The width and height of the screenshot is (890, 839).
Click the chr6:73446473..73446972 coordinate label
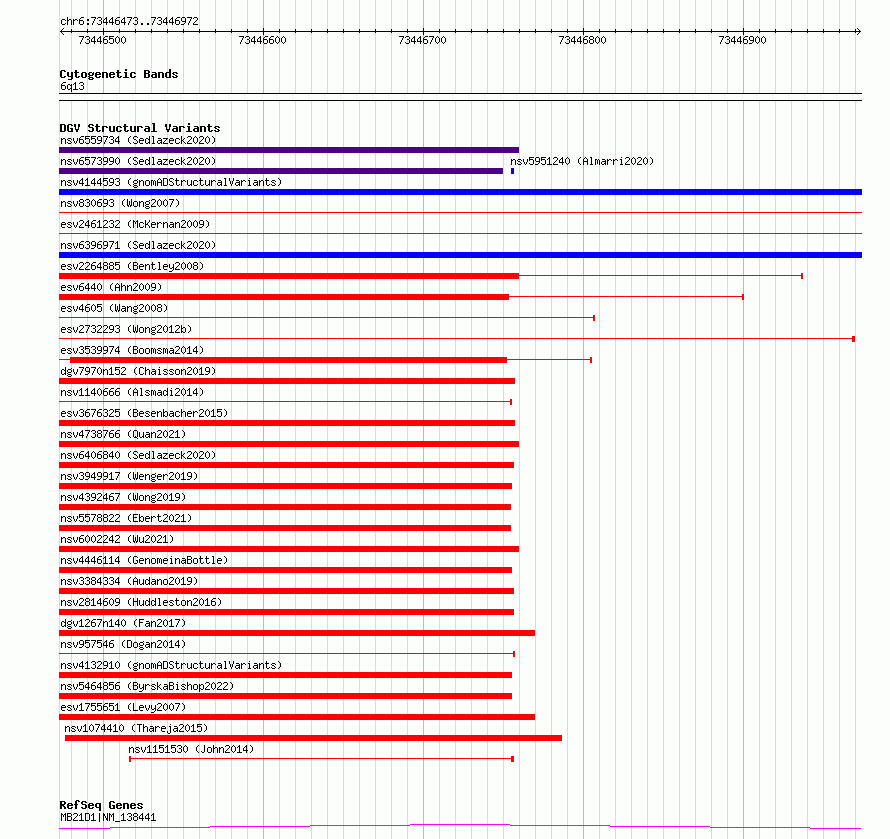point(129,22)
